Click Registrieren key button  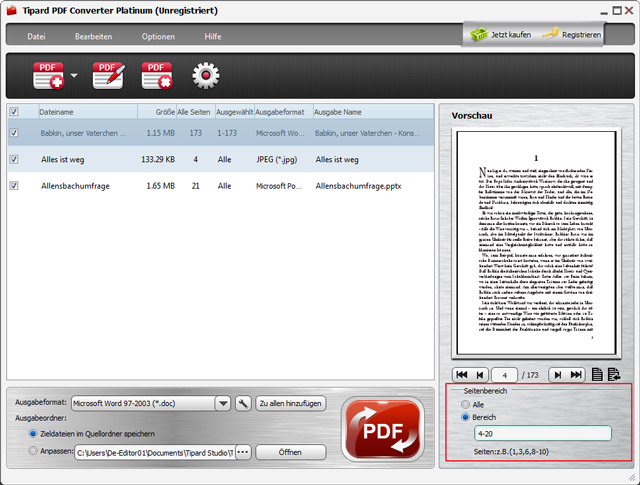[x=571, y=35]
